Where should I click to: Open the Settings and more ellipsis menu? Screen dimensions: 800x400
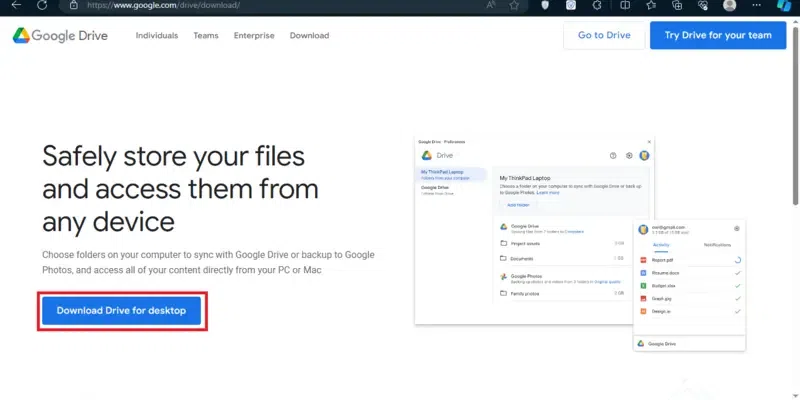pos(757,5)
